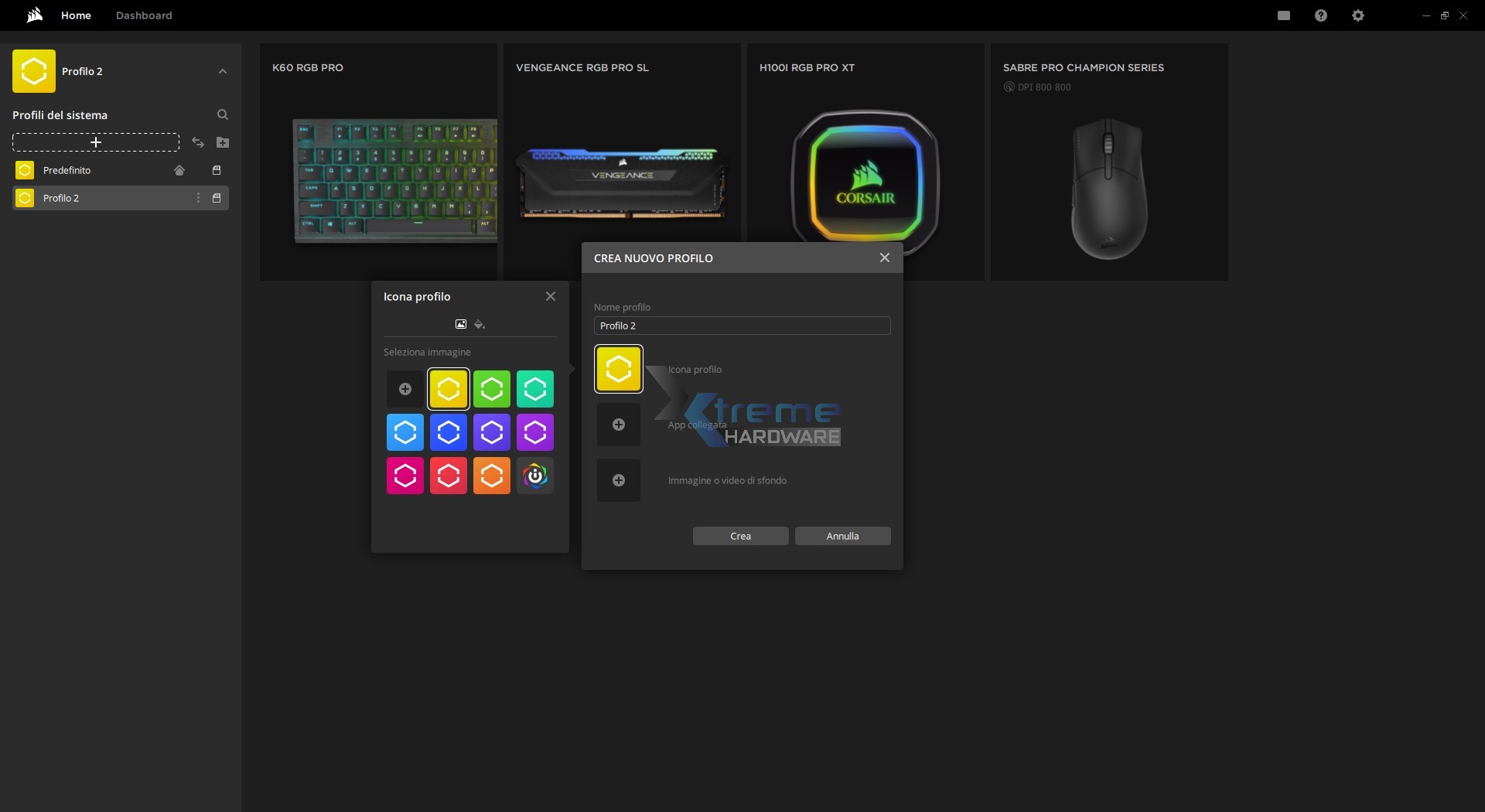The image size is (1485, 812).
Task: Open the notifications message icon
Action: pos(1283,15)
